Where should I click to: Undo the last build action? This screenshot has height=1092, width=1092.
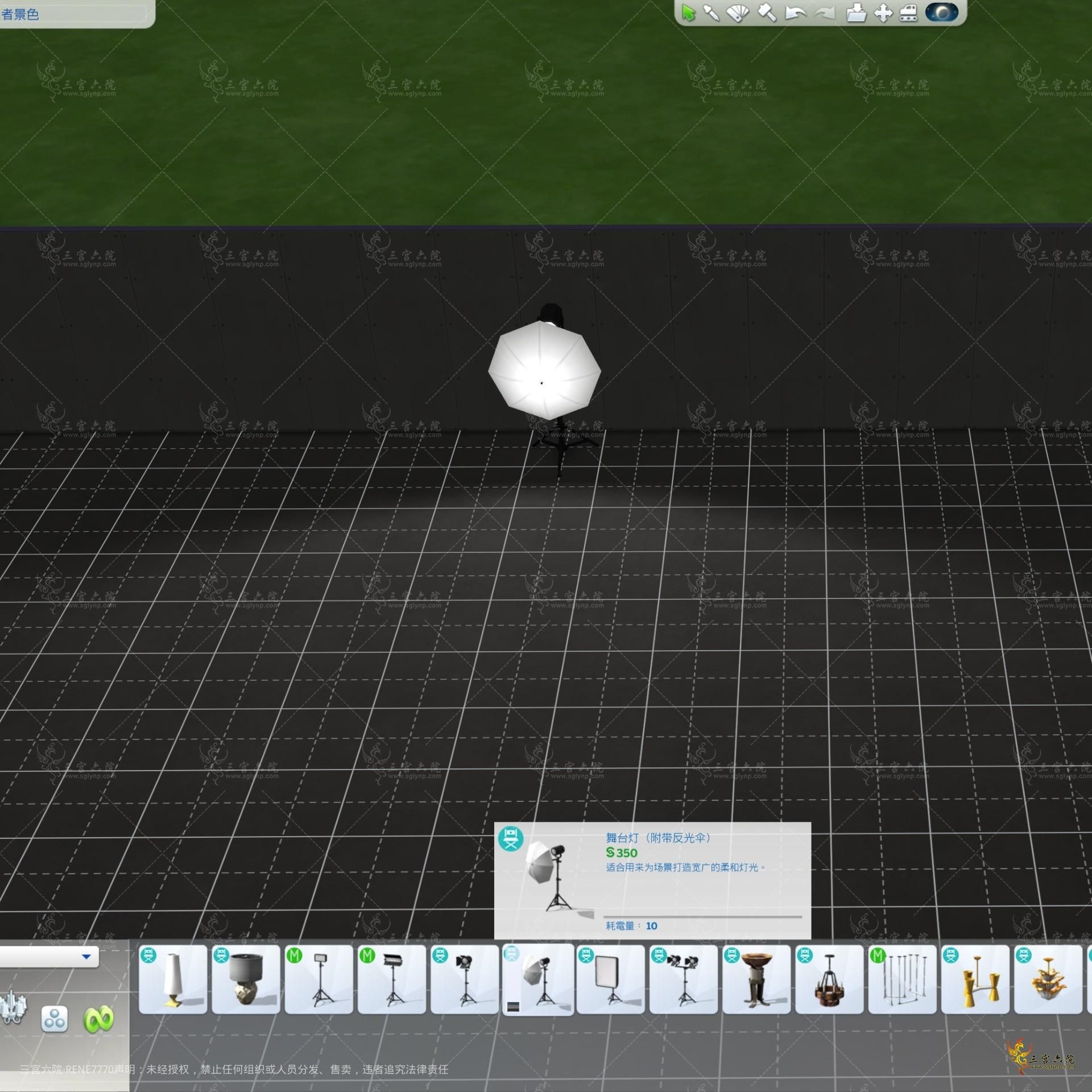click(x=795, y=13)
